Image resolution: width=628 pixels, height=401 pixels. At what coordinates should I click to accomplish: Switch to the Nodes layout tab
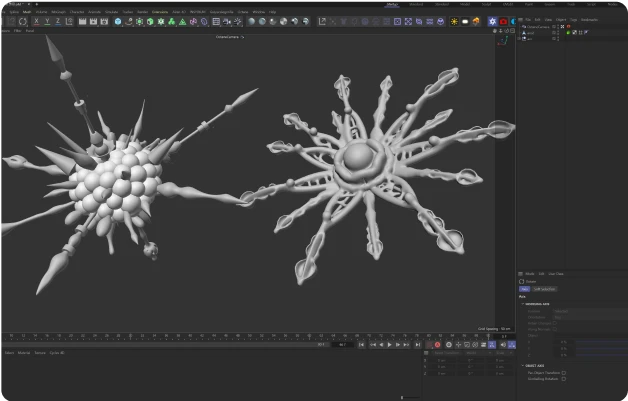click(612, 4)
